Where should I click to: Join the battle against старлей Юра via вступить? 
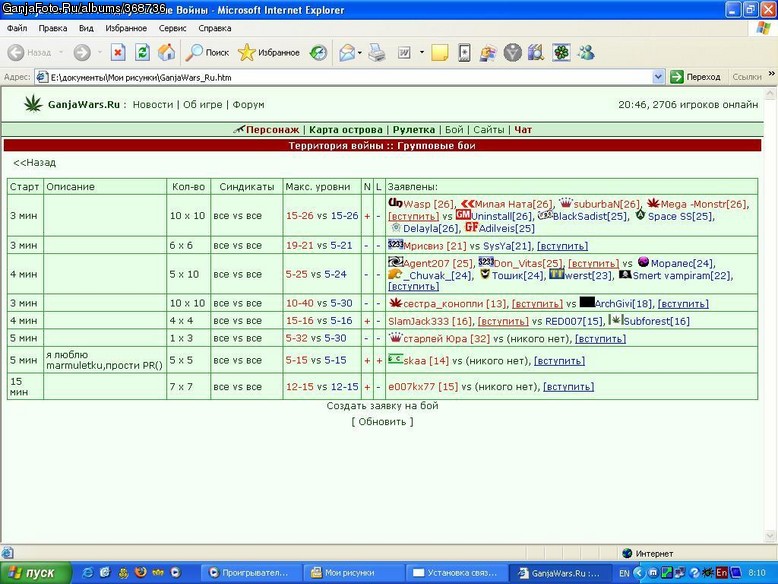600,339
